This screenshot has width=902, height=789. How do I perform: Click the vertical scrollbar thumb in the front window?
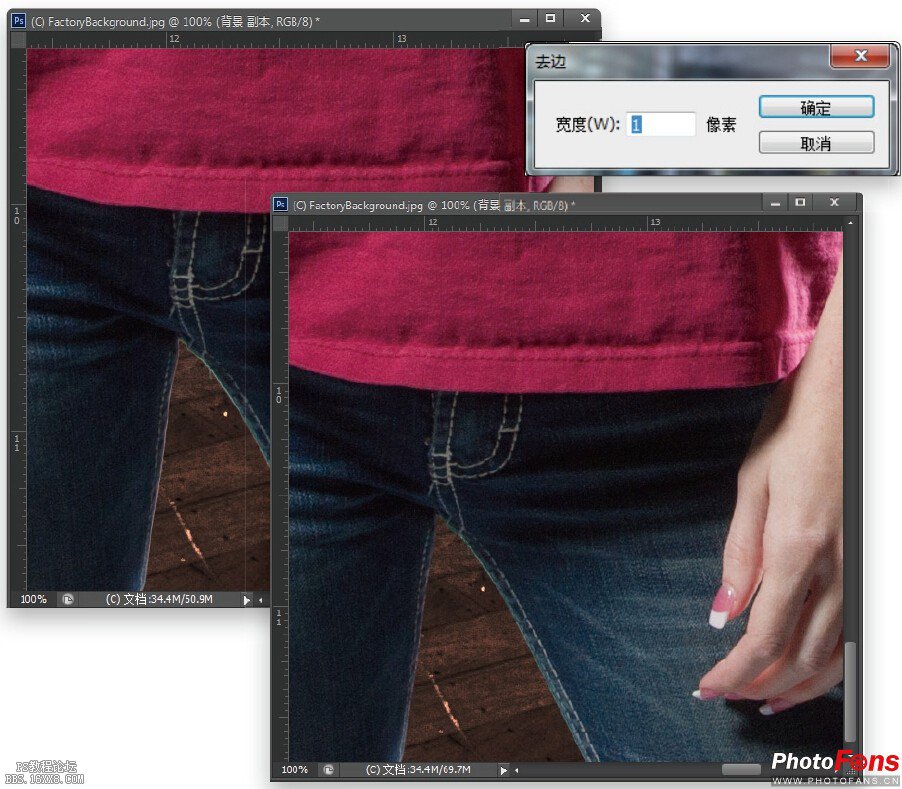coord(850,692)
